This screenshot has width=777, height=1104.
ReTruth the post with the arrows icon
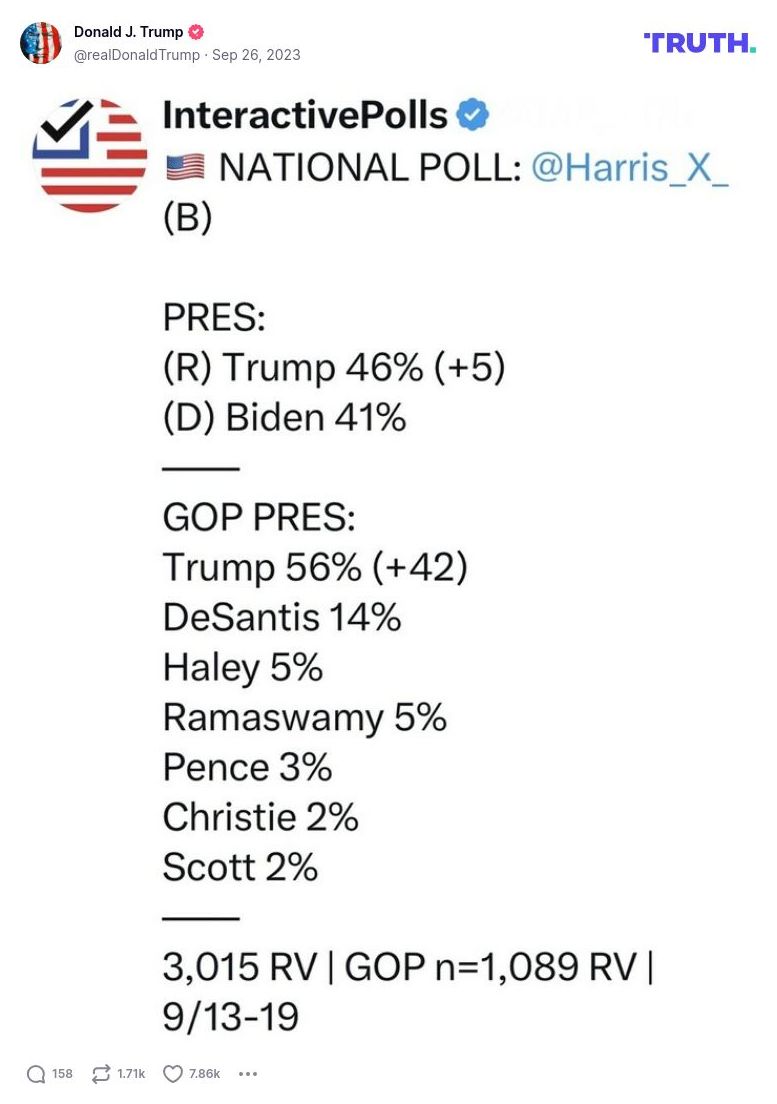point(100,1074)
